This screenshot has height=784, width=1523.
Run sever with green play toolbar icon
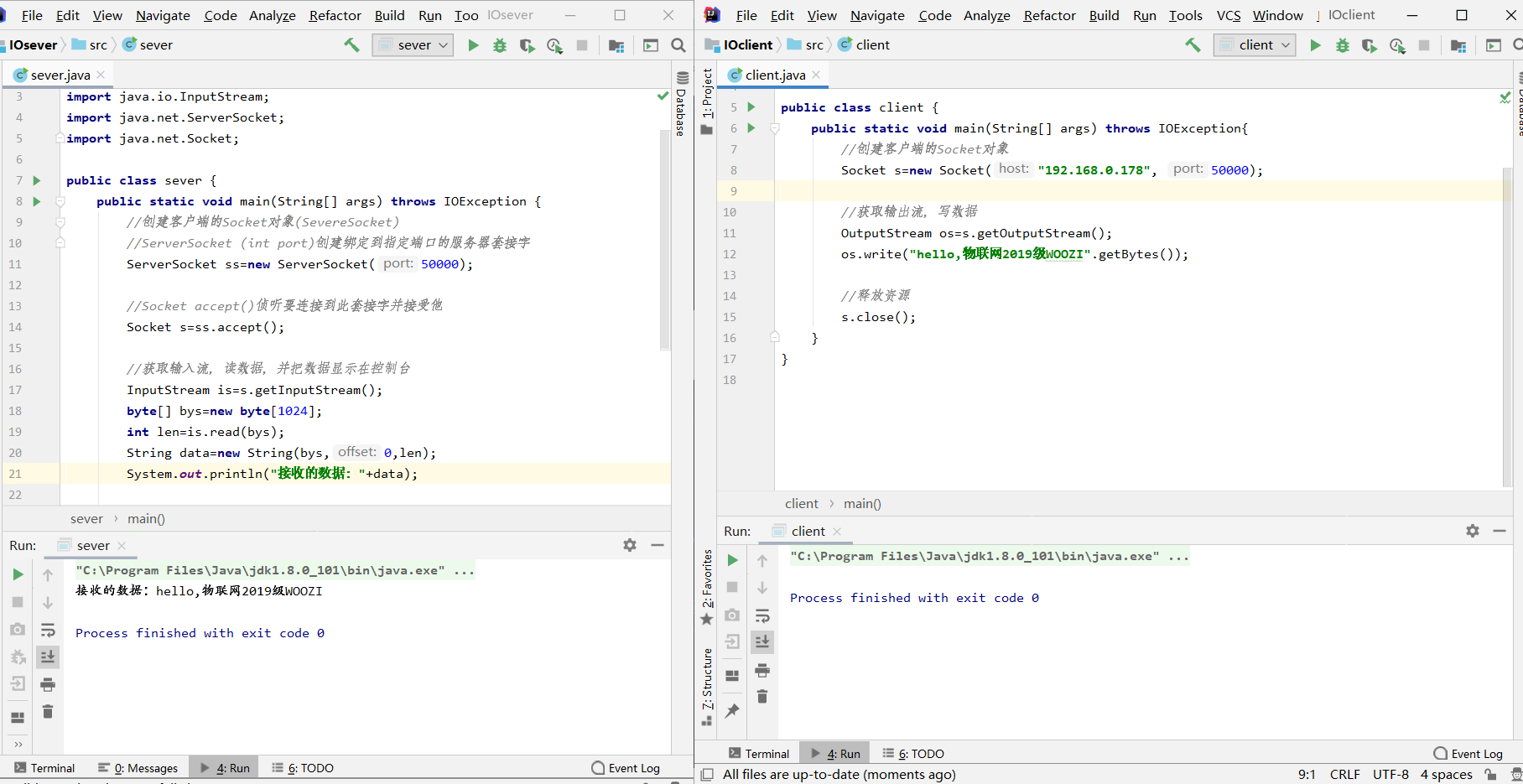pyautogui.click(x=473, y=45)
